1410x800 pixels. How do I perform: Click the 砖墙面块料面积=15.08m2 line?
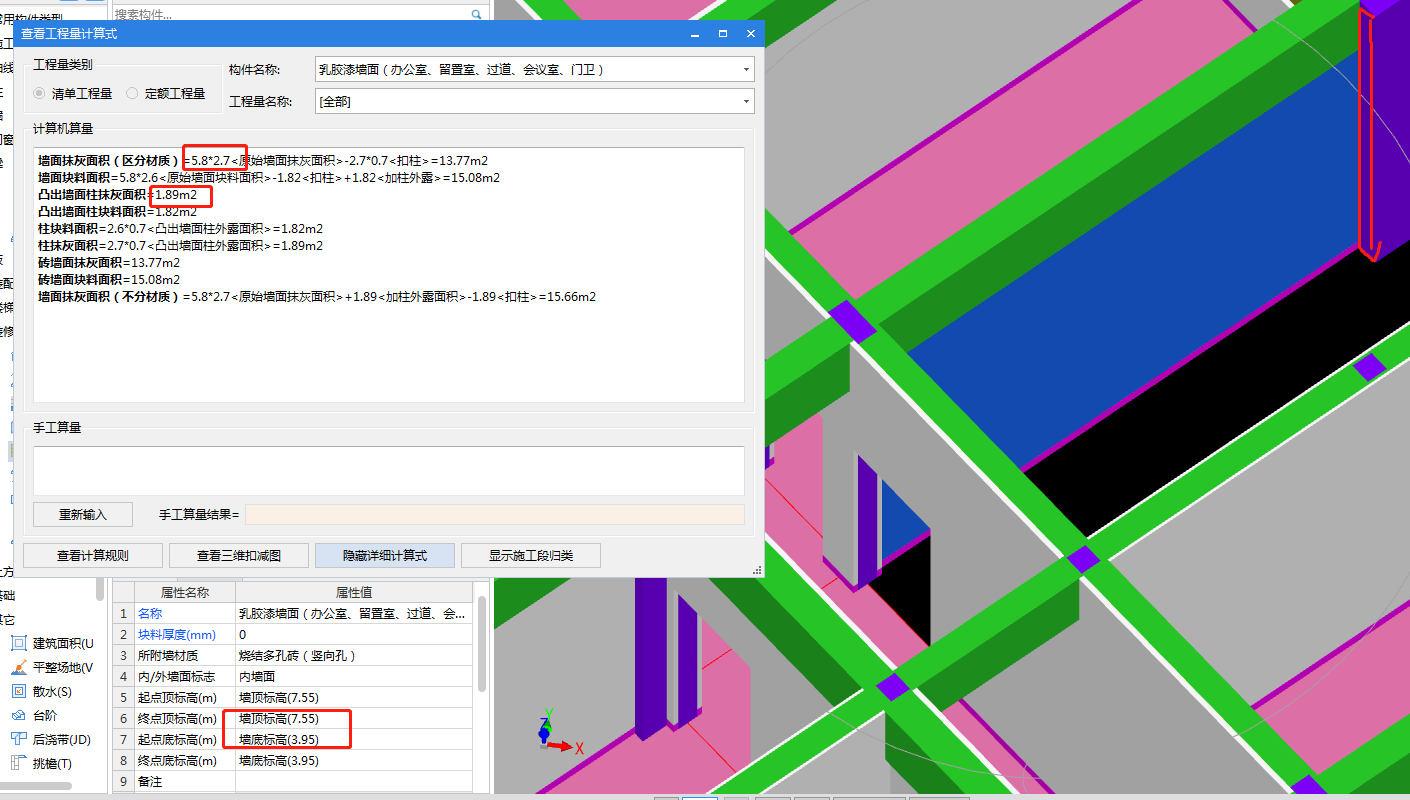click(109, 279)
